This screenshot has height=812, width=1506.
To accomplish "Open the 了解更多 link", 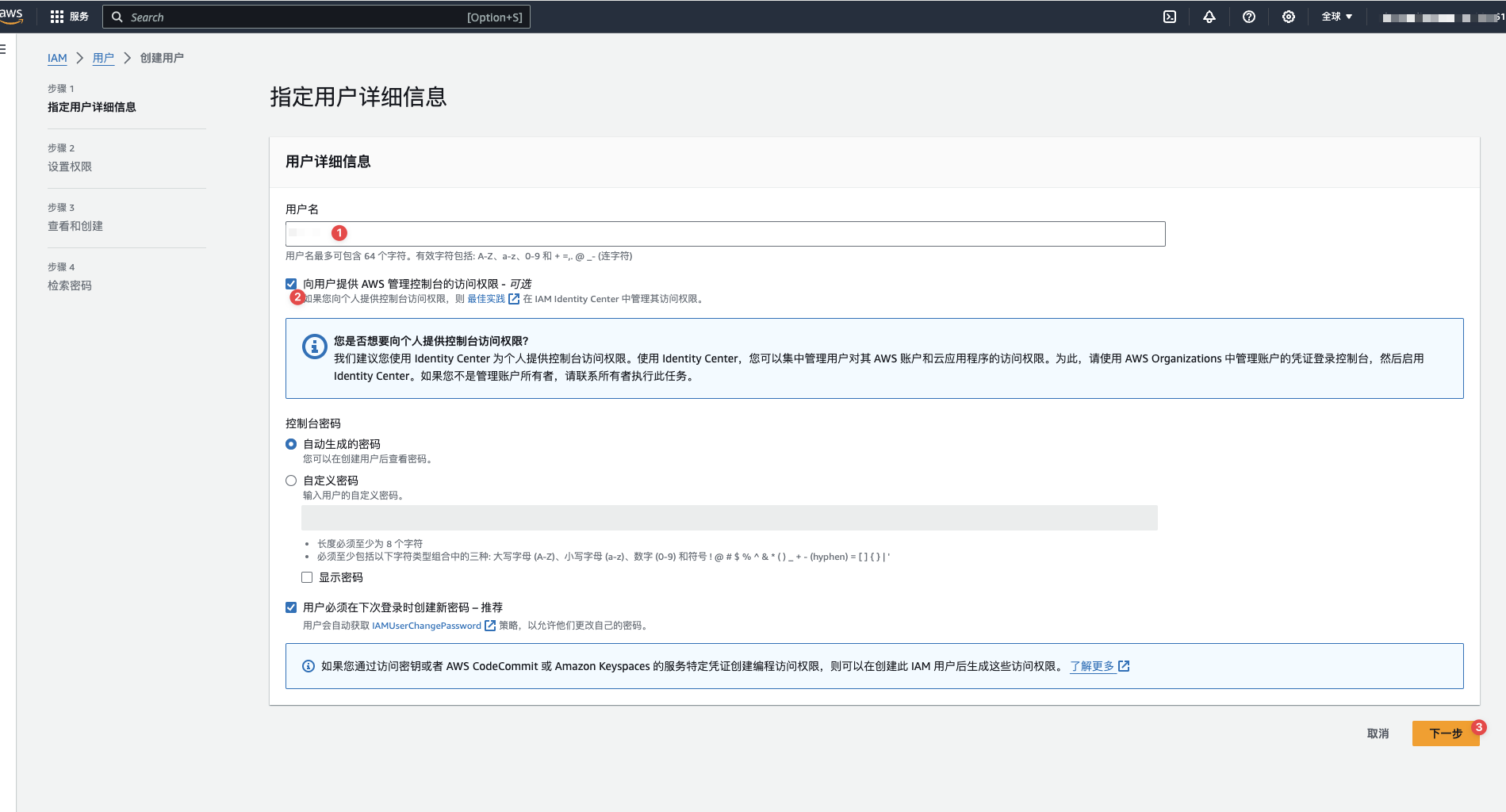I will coord(1092,666).
